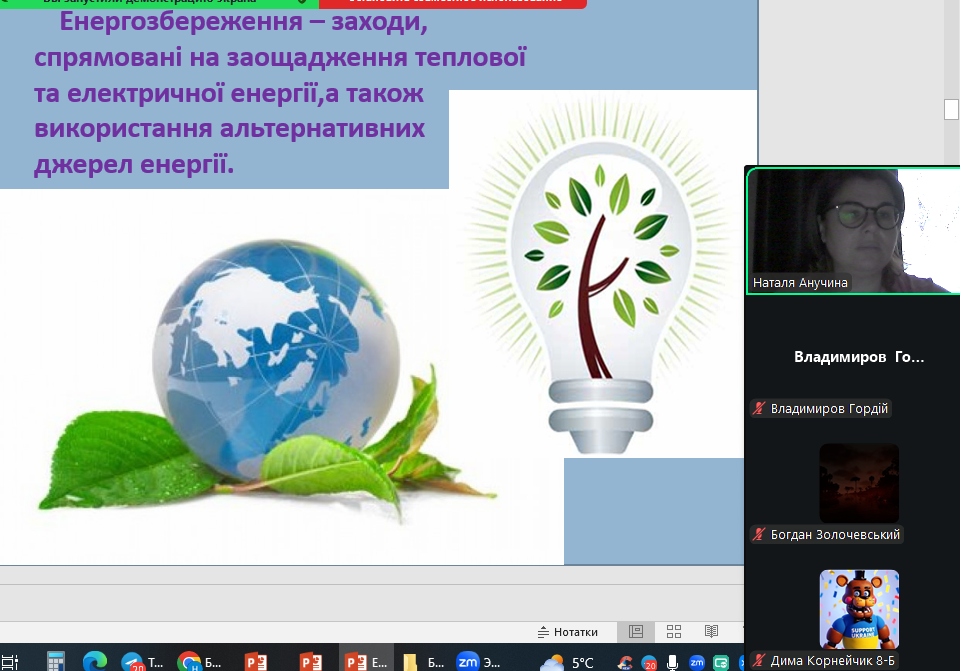The width and height of the screenshot is (961, 671).
Task: Select Наталя Анучина video tile
Action: pyautogui.click(x=852, y=230)
